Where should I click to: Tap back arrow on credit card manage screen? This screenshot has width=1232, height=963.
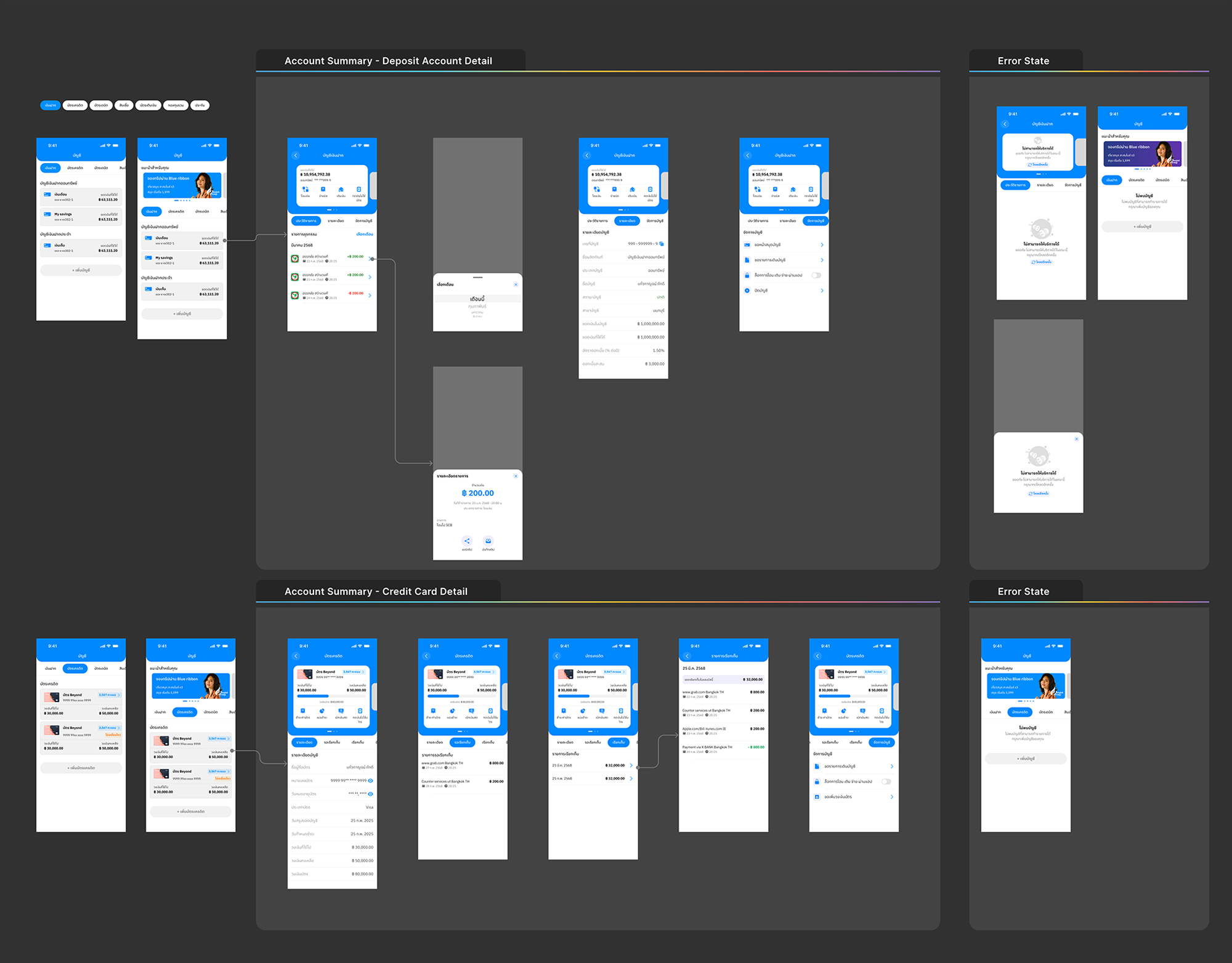pyautogui.click(x=818, y=656)
